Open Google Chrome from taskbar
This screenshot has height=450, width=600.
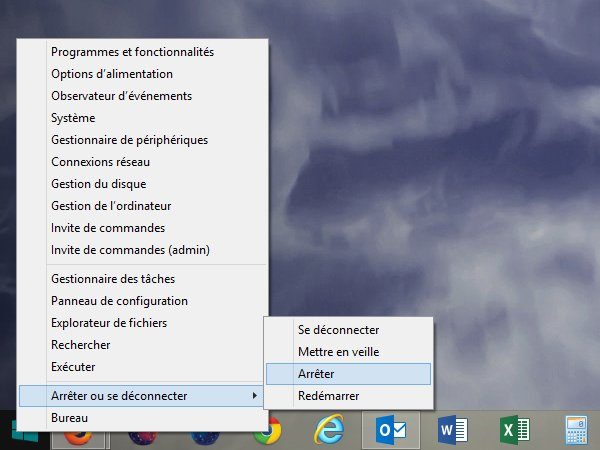point(268,431)
